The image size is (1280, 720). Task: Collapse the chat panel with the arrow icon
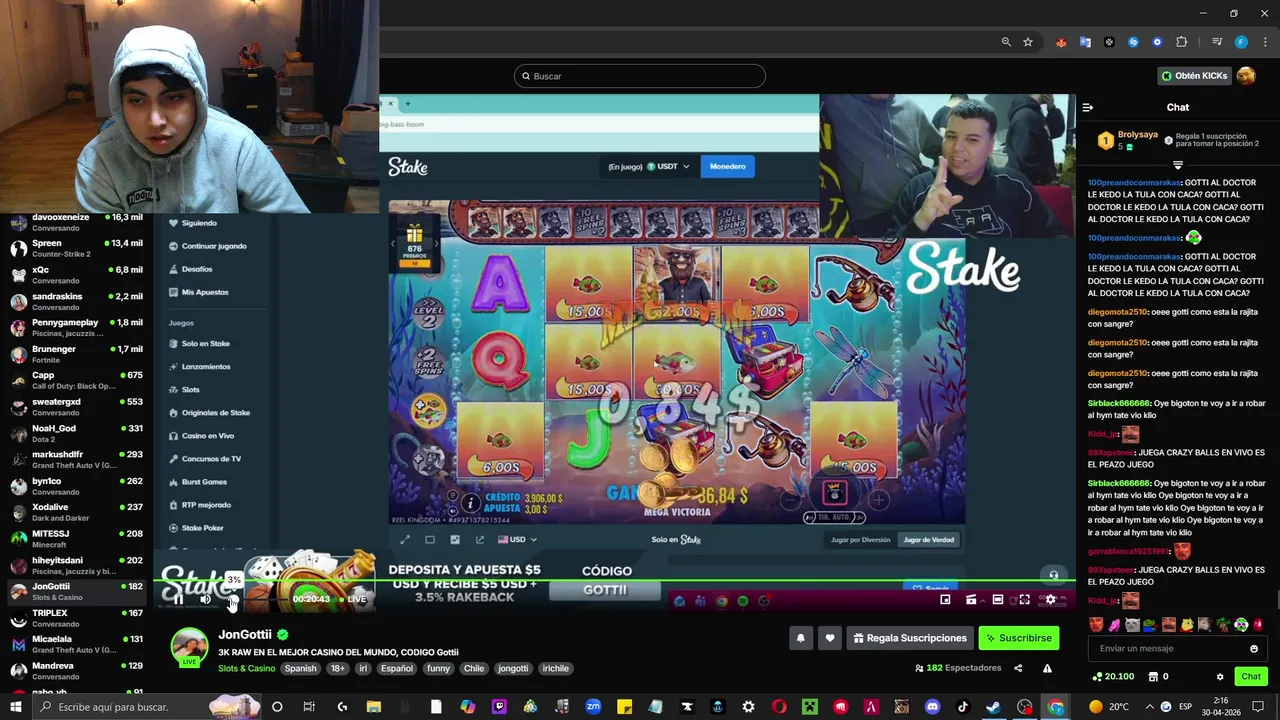1088,107
